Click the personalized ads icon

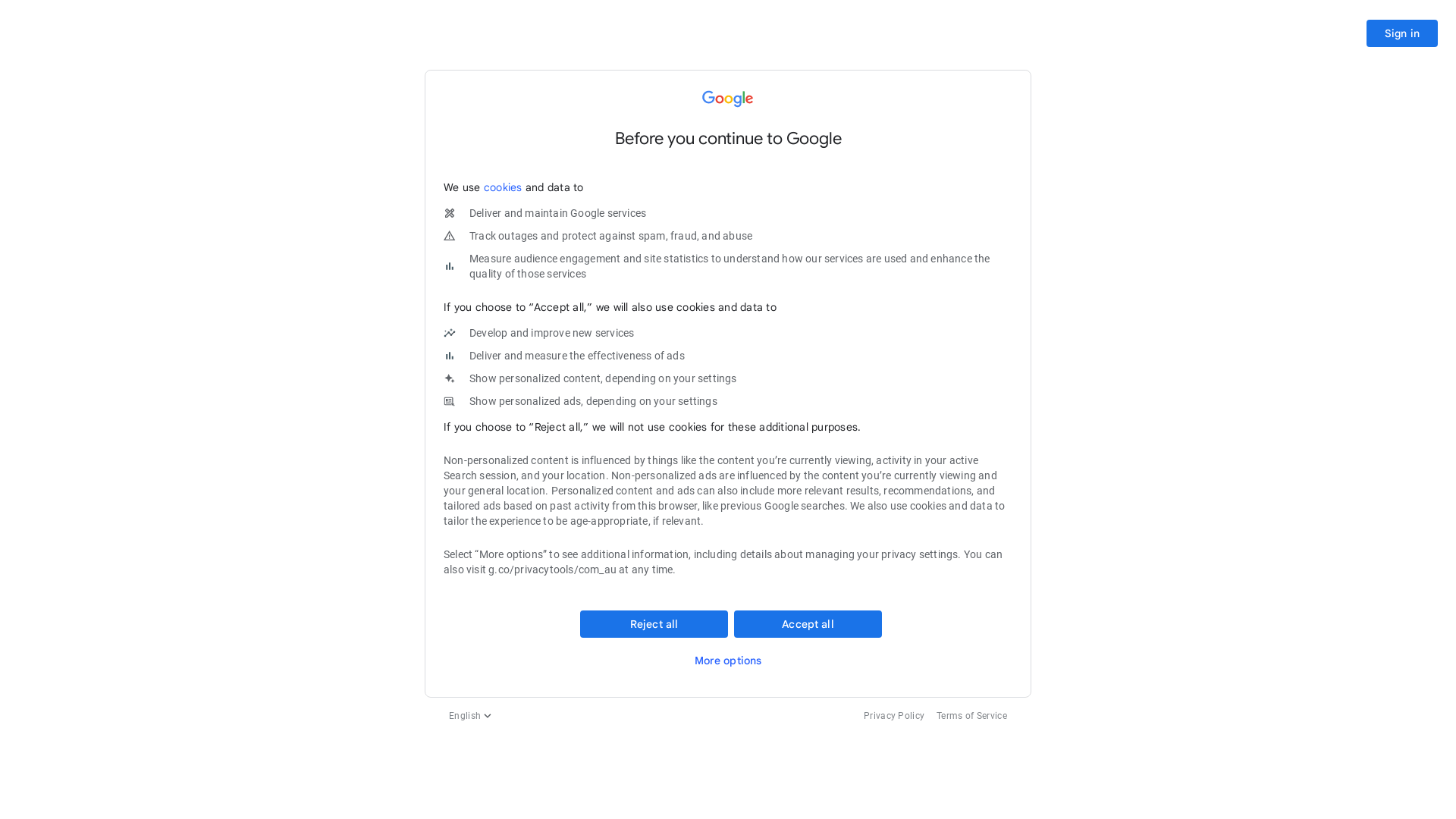pyautogui.click(x=449, y=401)
